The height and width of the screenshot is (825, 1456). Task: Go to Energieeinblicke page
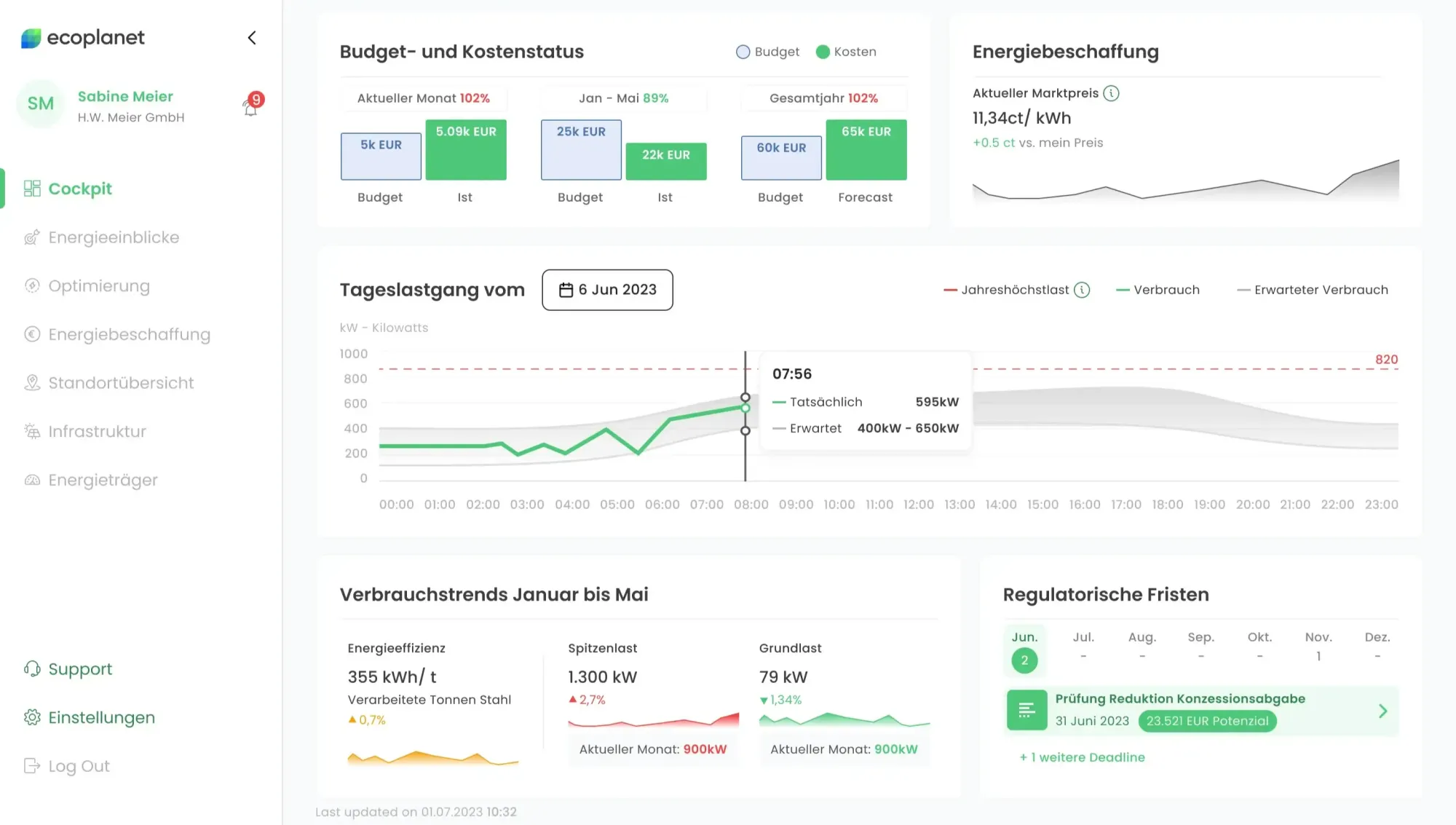[114, 237]
